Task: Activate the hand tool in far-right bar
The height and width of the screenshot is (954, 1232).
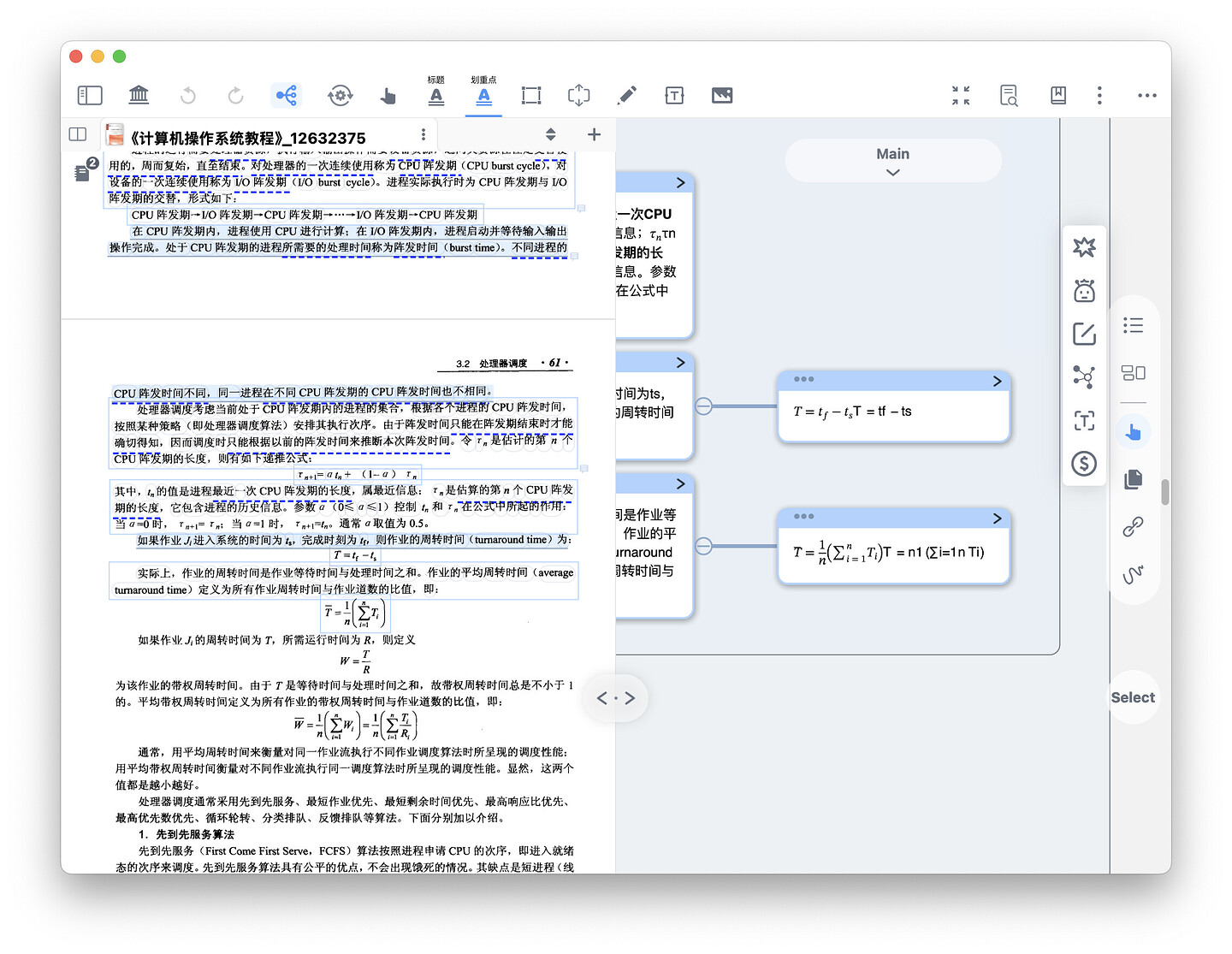Action: [1133, 432]
